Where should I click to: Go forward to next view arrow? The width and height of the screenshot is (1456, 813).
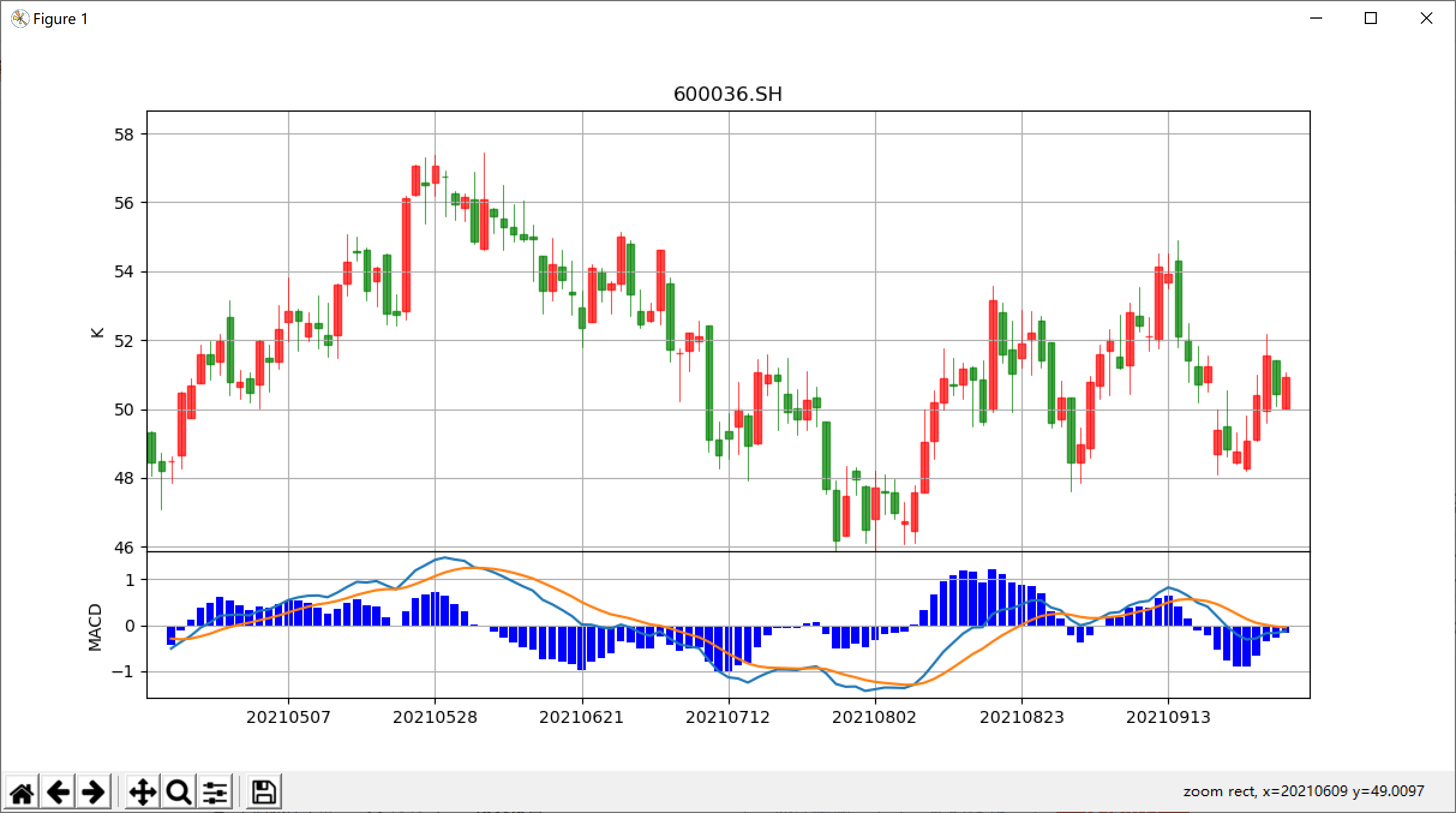click(94, 792)
